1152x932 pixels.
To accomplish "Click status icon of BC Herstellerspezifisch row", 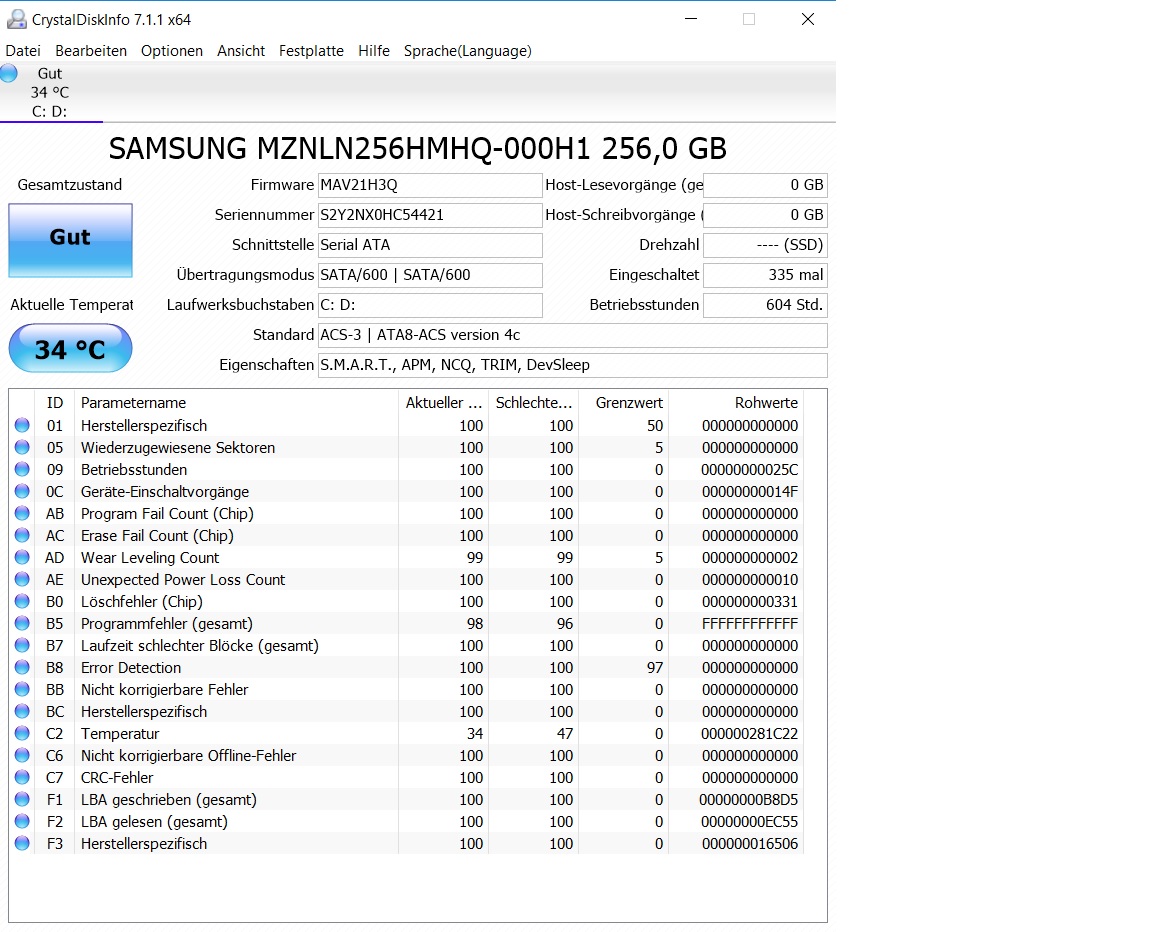I will tap(22, 711).
